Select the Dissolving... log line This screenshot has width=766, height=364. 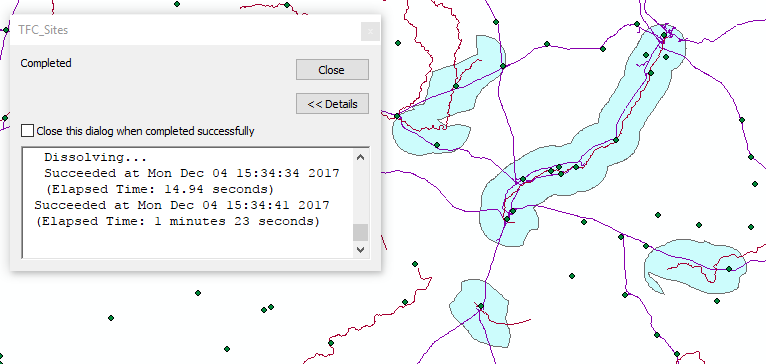point(95,158)
